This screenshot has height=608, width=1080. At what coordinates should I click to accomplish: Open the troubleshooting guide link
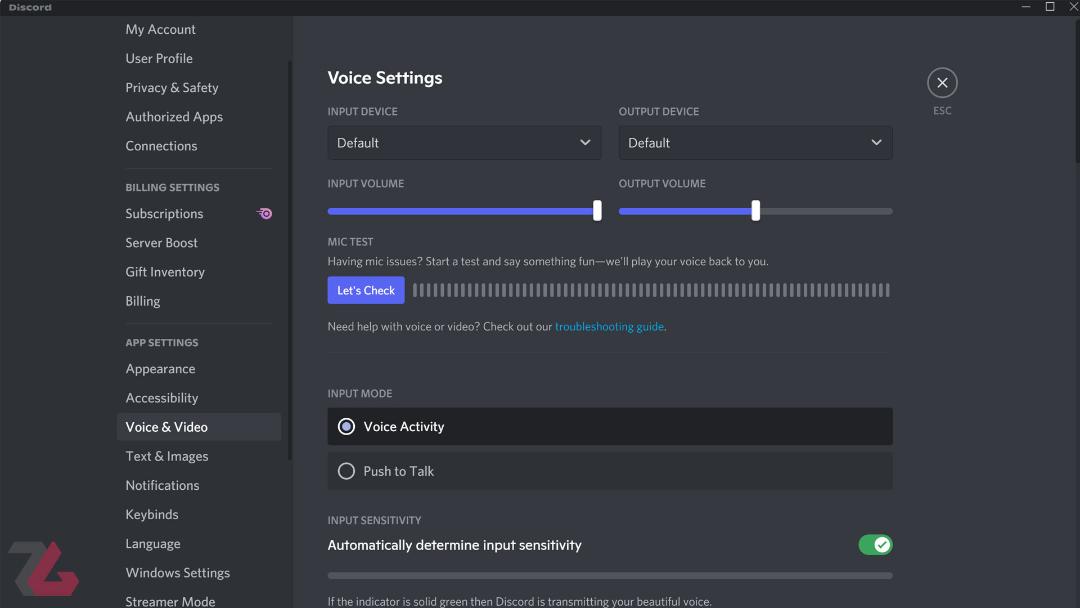coord(609,326)
